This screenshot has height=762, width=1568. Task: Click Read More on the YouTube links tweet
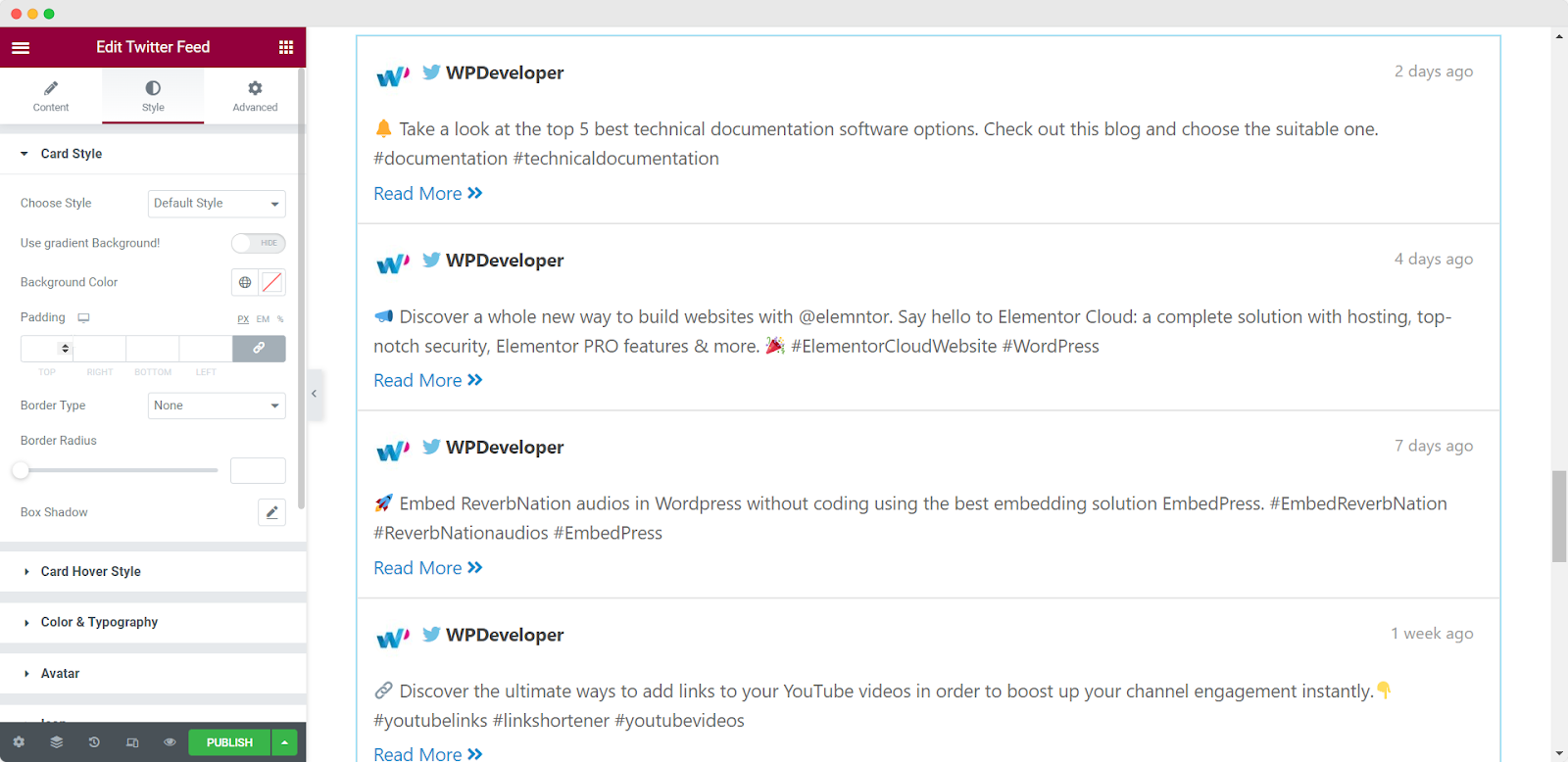click(428, 753)
